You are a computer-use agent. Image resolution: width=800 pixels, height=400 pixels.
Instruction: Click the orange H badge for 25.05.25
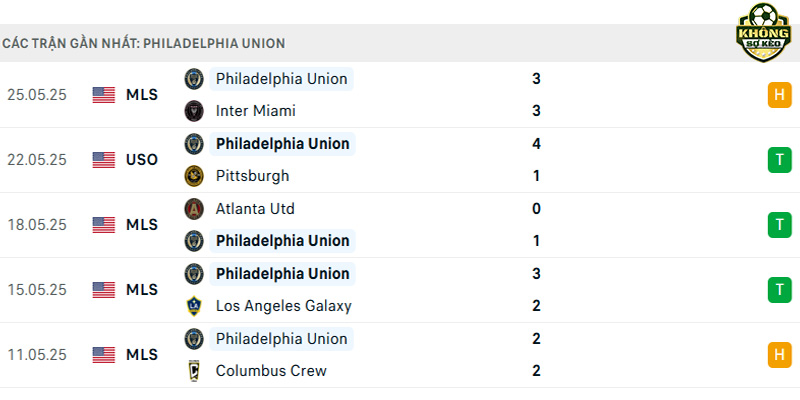click(779, 95)
